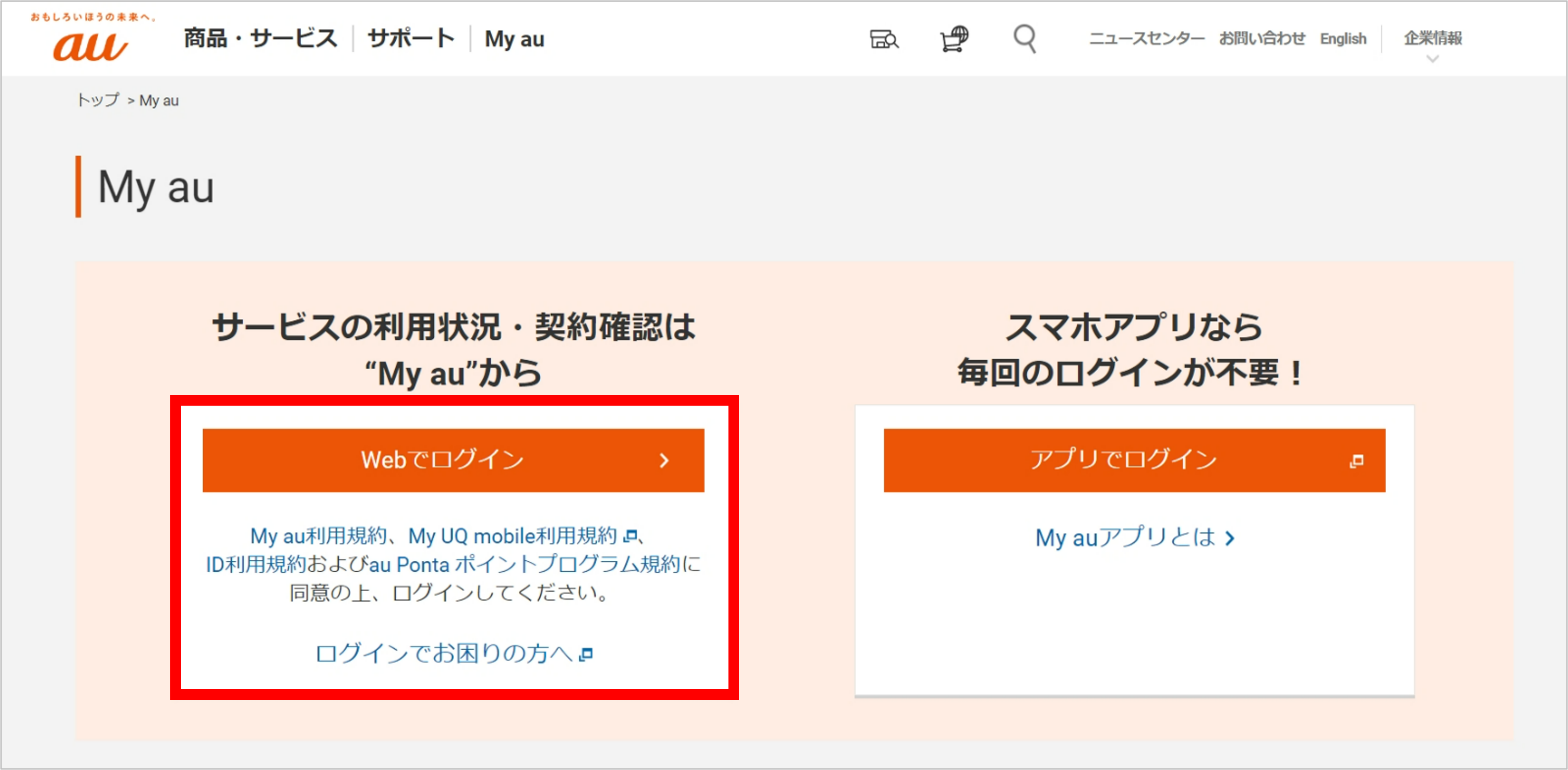1568x770 pixels.
Task: Open My UQ mobile利用規約 link
Action: click(513, 536)
